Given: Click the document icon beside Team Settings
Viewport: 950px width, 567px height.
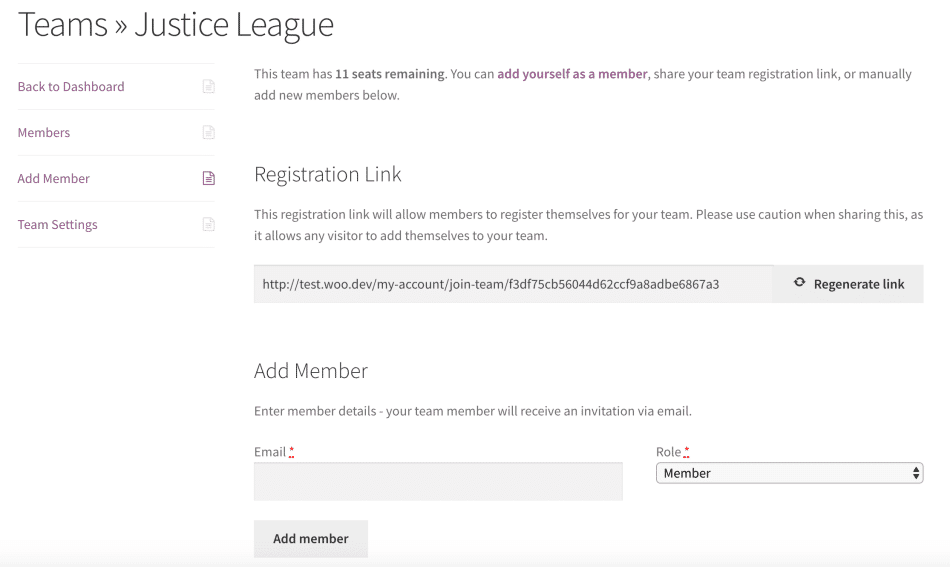Looking at the screenshot, I should click(x=208, y=224).
